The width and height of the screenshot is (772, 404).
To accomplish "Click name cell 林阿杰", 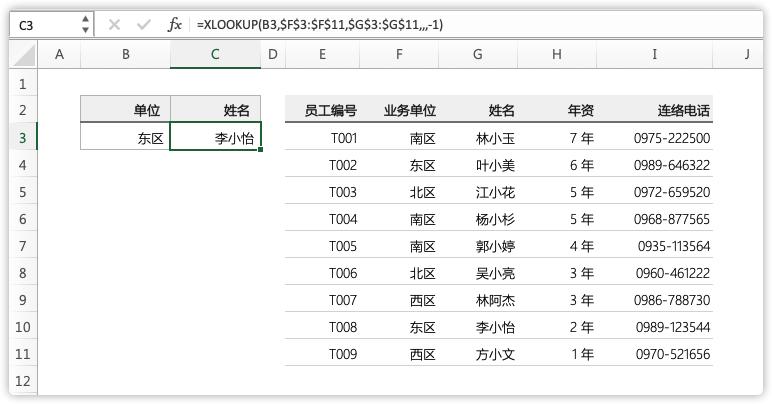I will tap(478, 300).
